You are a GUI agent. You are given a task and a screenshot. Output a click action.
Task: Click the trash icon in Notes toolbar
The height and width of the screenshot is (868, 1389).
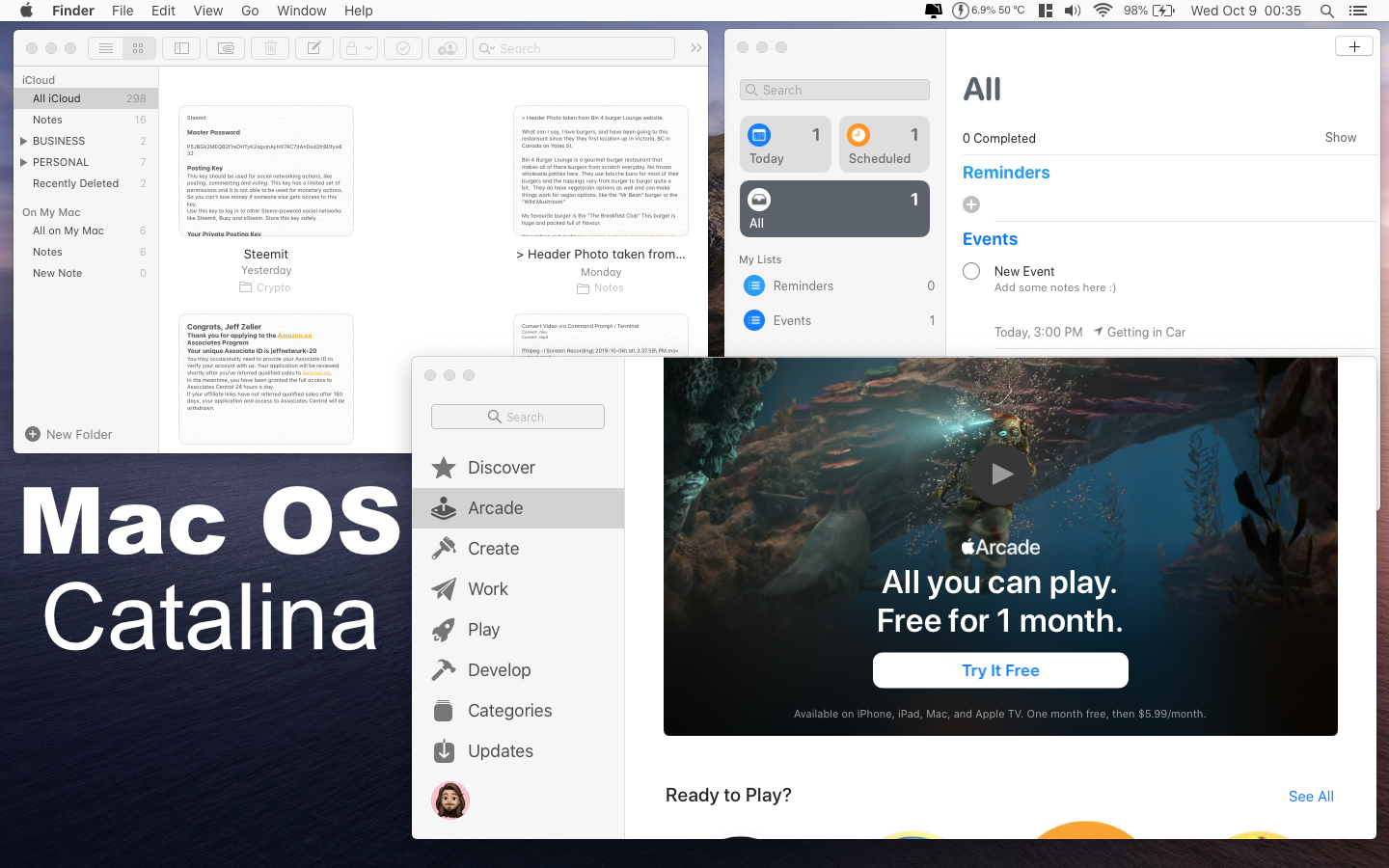[269, 47]
